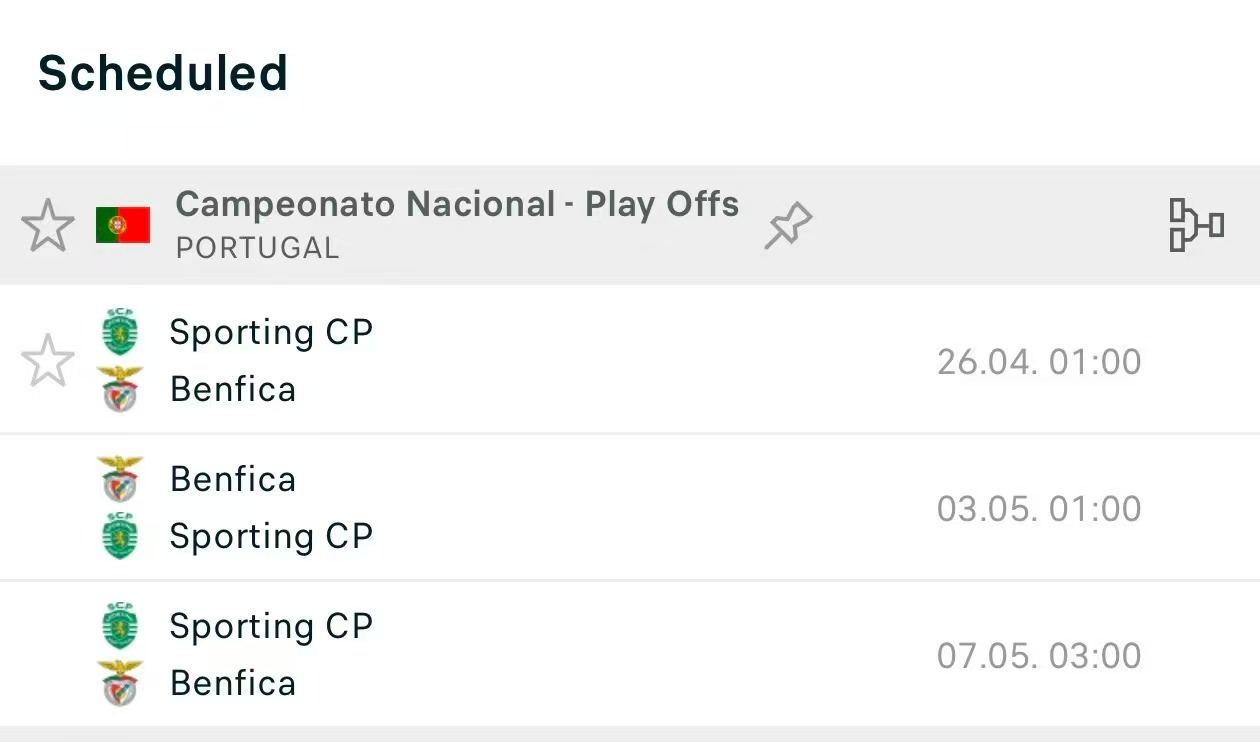Open Benfica away team name in 07.05 match
This screenshot has height=742, width=1260.
tap(233, 683)
